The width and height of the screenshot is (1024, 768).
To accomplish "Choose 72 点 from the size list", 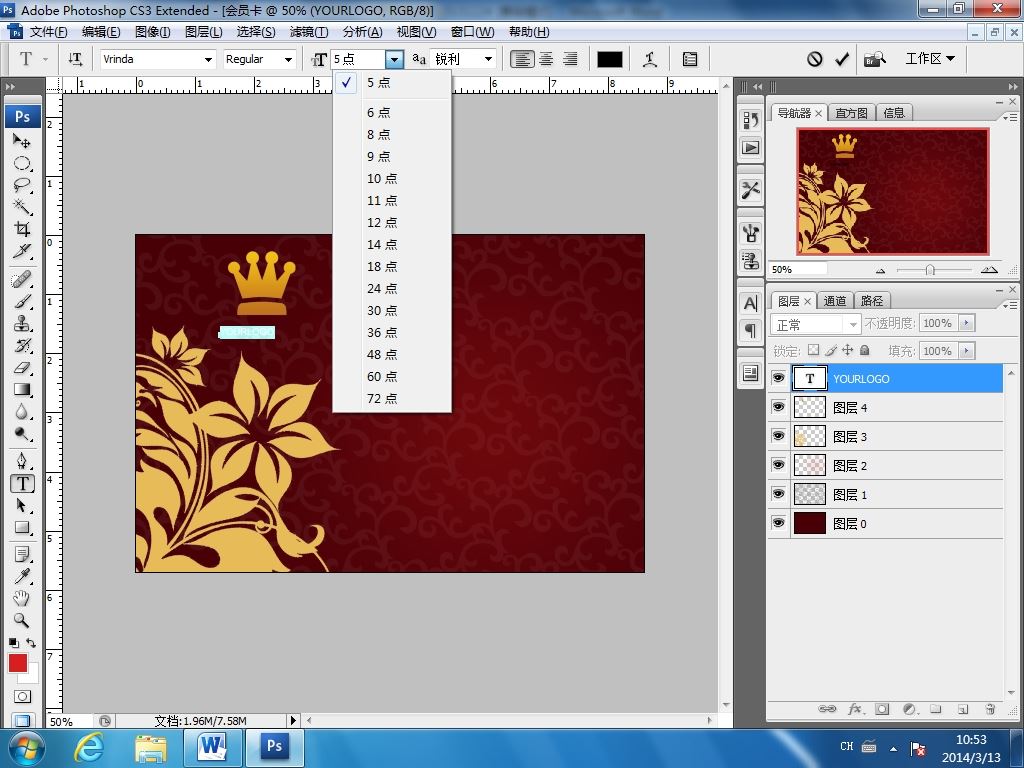I will point(392,398).
